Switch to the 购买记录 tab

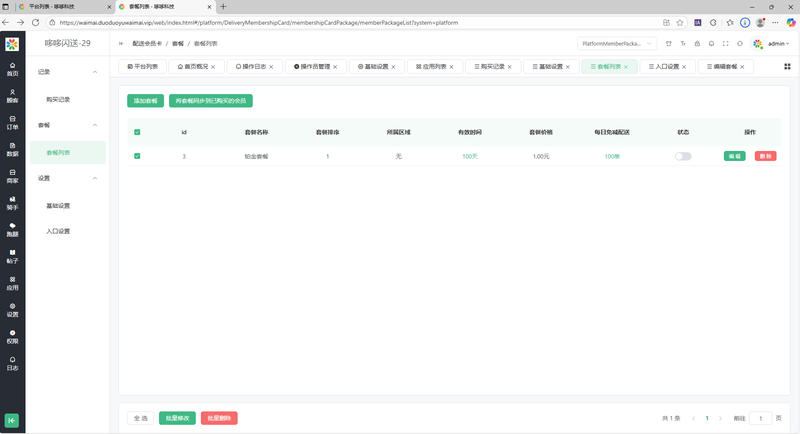(x=493, y=67)
